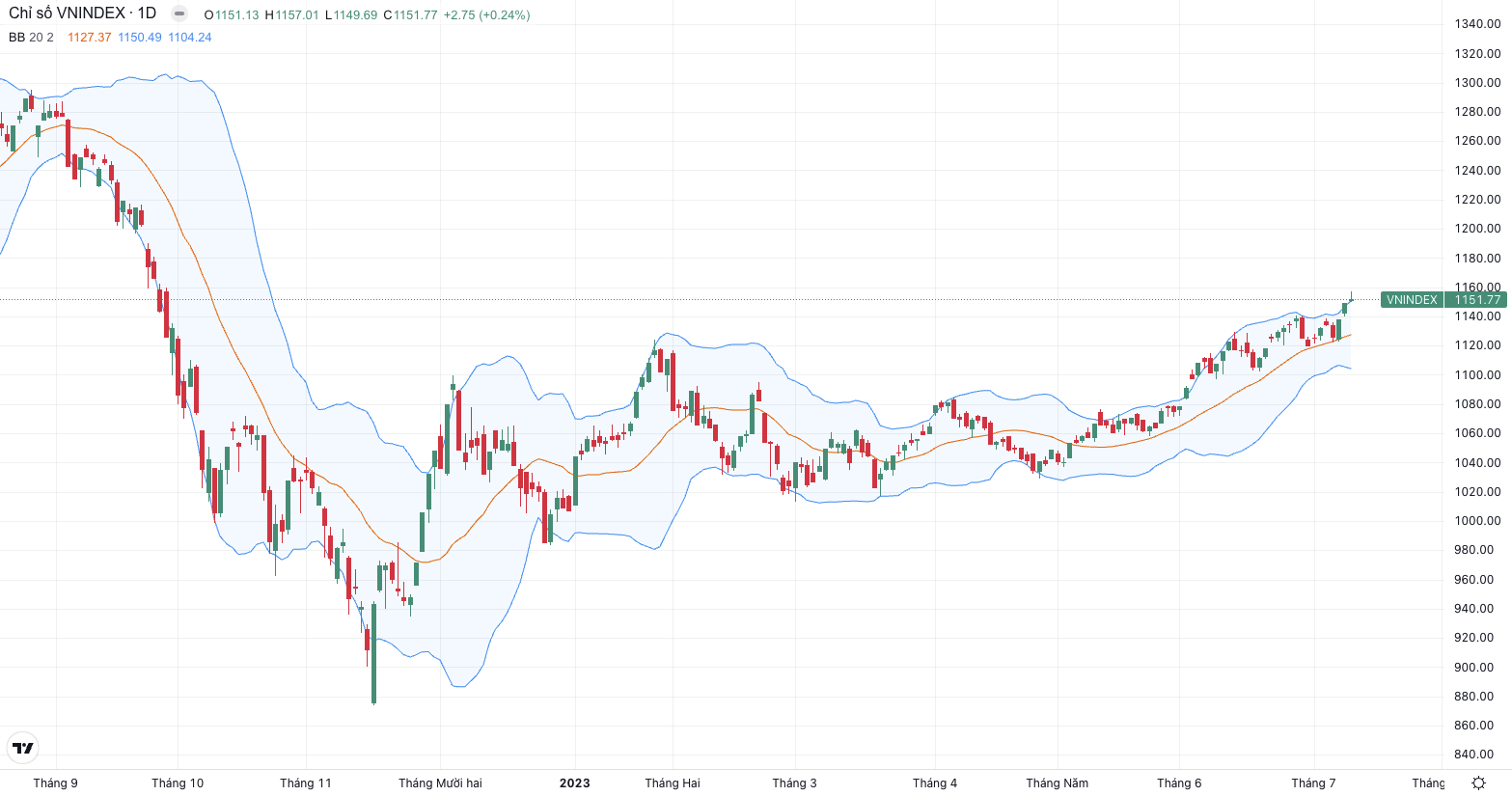Click the Tháng Năm time axis label

click(x=1057, y=782)
